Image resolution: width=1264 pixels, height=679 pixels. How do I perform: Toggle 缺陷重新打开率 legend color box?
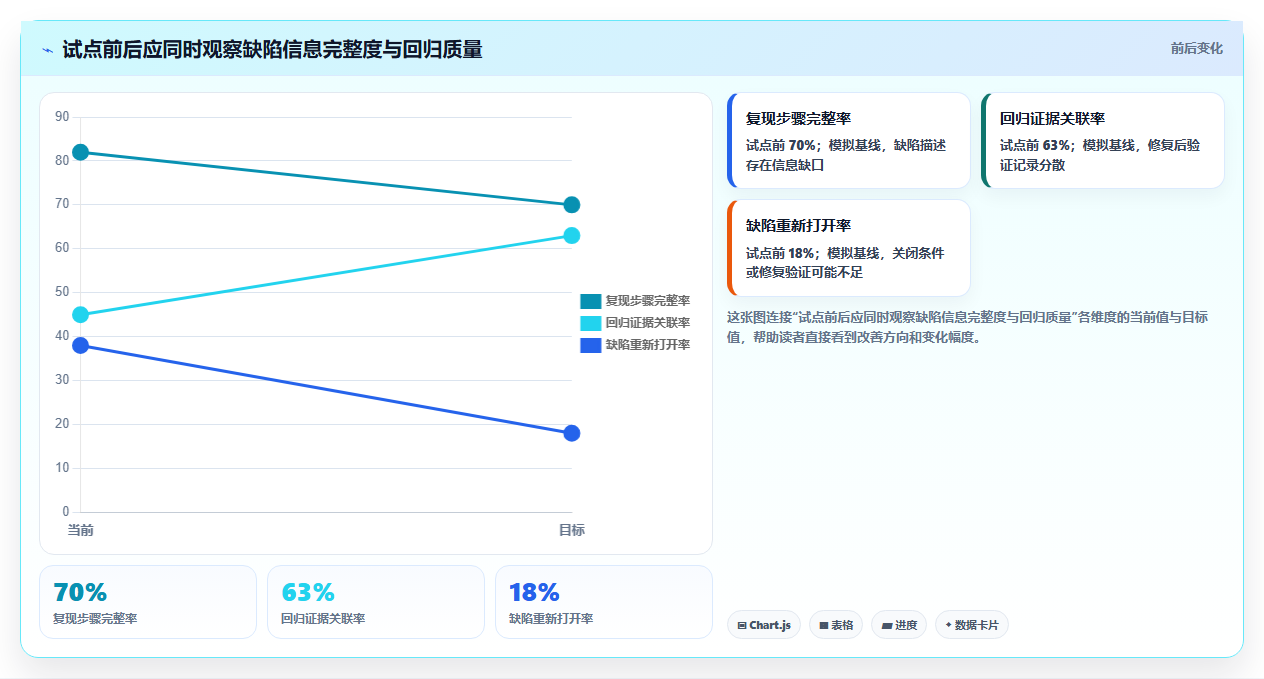pyautogui.click(x=591, y=344)
